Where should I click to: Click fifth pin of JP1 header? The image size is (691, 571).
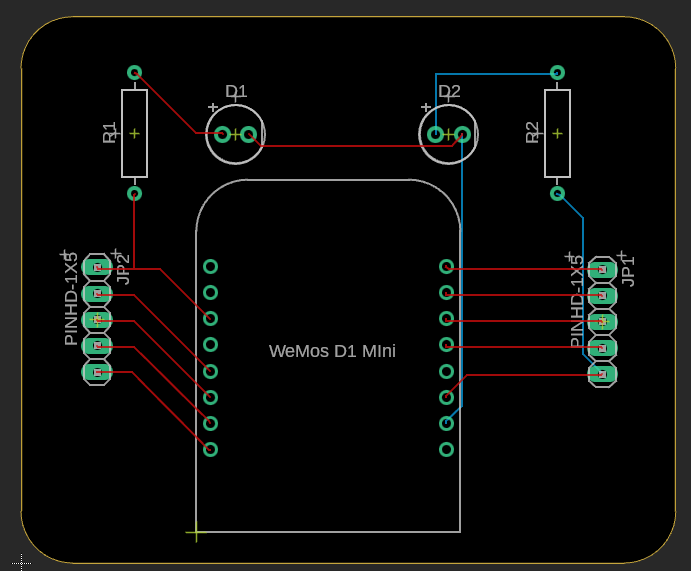603,374
